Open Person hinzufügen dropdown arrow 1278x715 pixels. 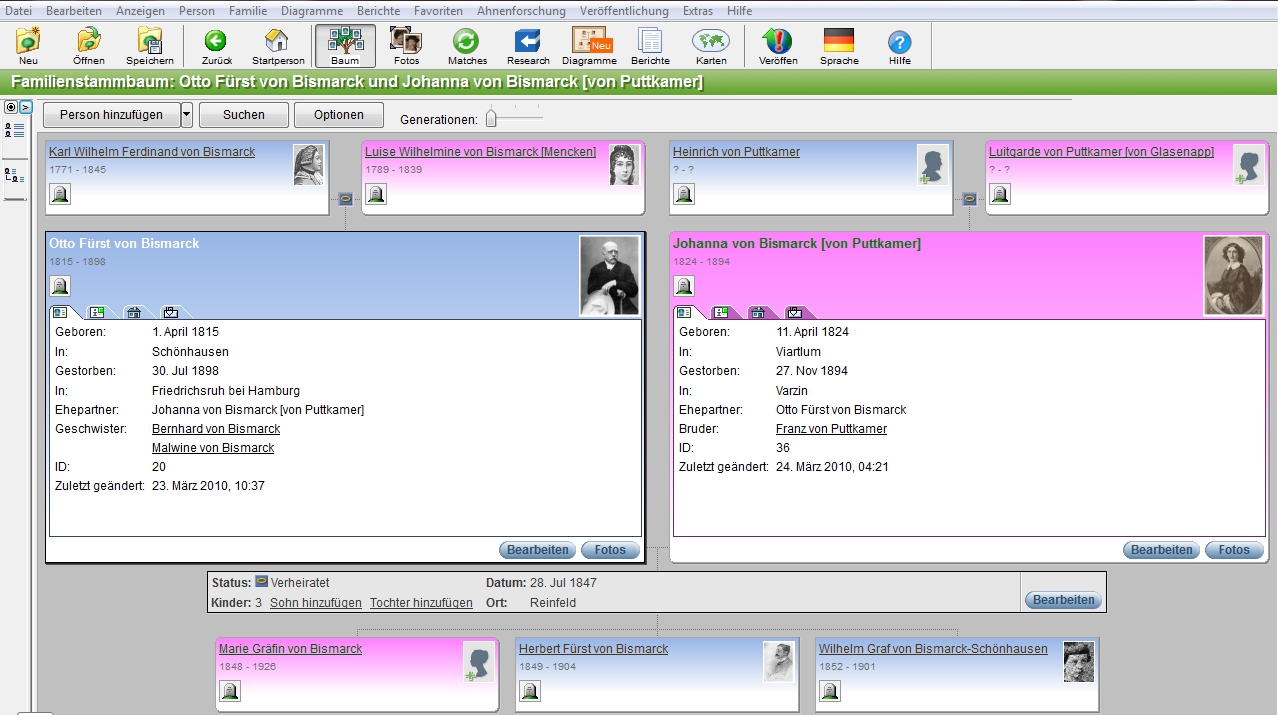point(186,115)
